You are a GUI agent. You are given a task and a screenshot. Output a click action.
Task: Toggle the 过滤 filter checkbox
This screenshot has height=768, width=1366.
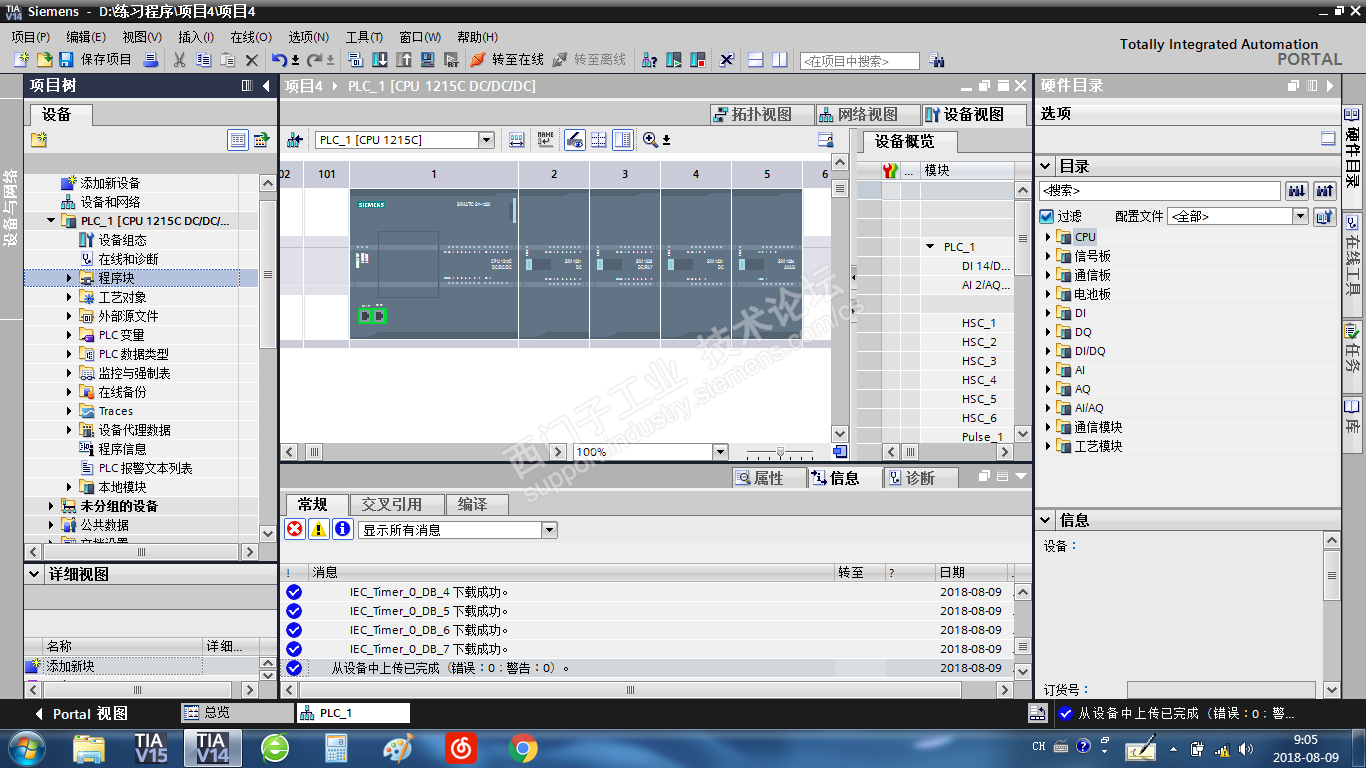[1047, 216]
